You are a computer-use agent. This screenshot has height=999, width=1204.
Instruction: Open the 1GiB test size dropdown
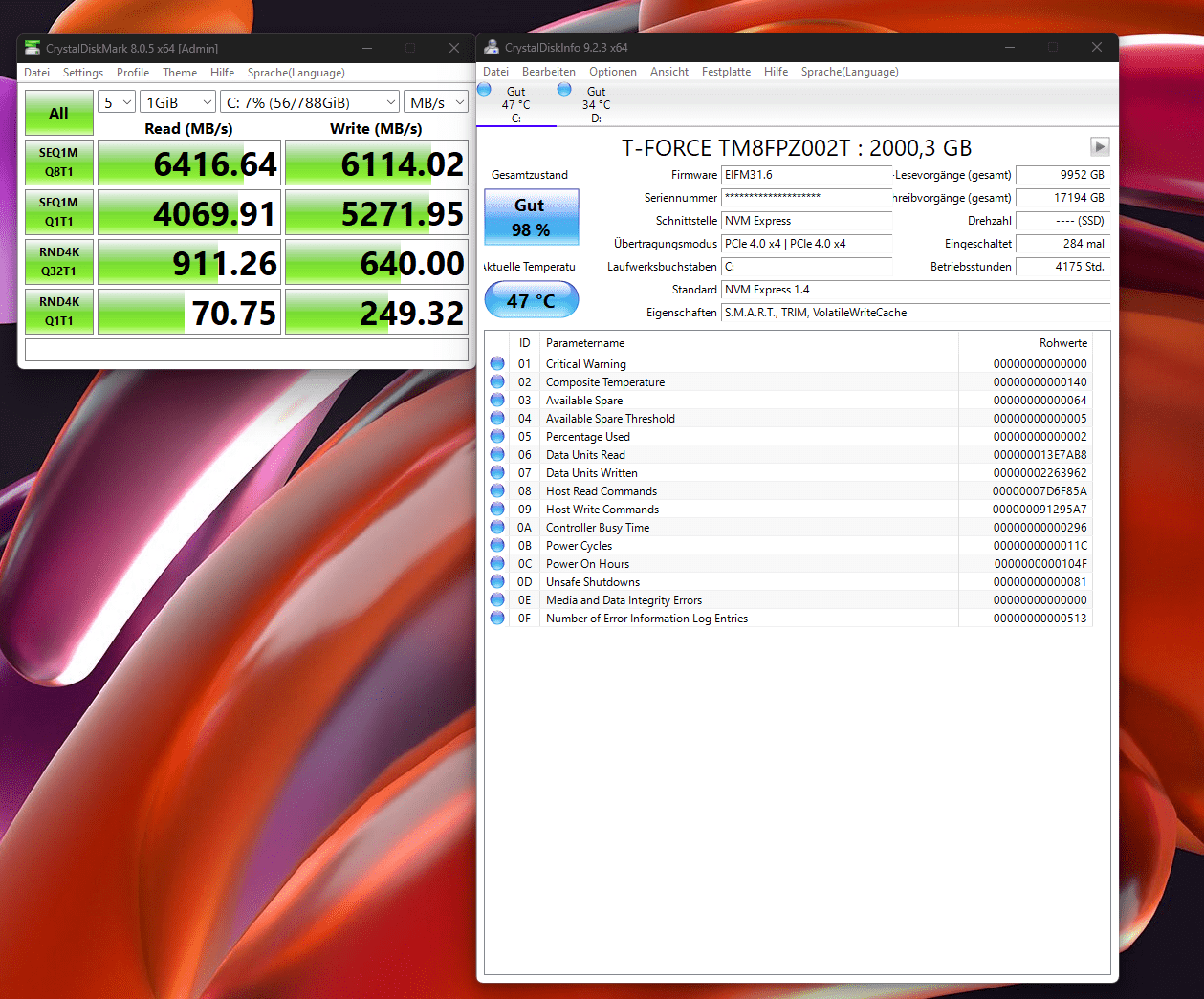178,102
